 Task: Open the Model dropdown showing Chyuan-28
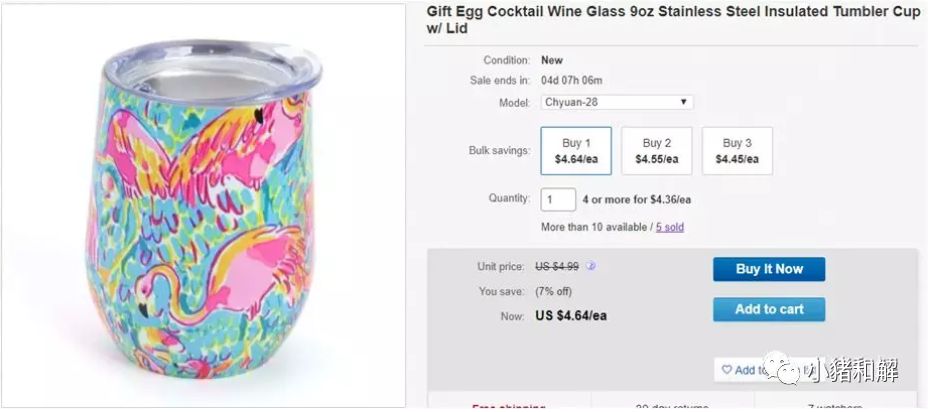pyautogui.click(x=617, y=102)
